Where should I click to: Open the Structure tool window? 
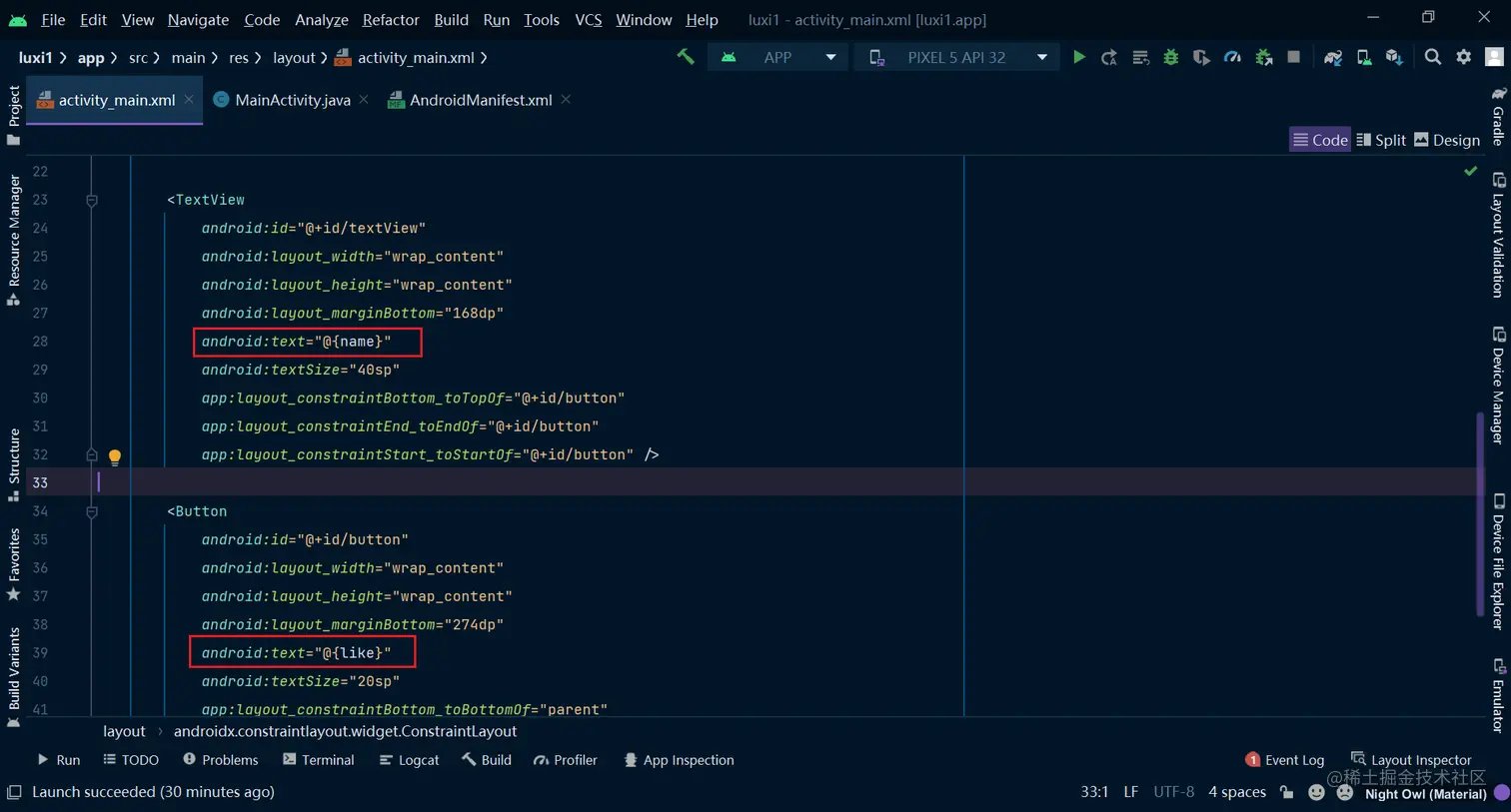coord(13,464)
